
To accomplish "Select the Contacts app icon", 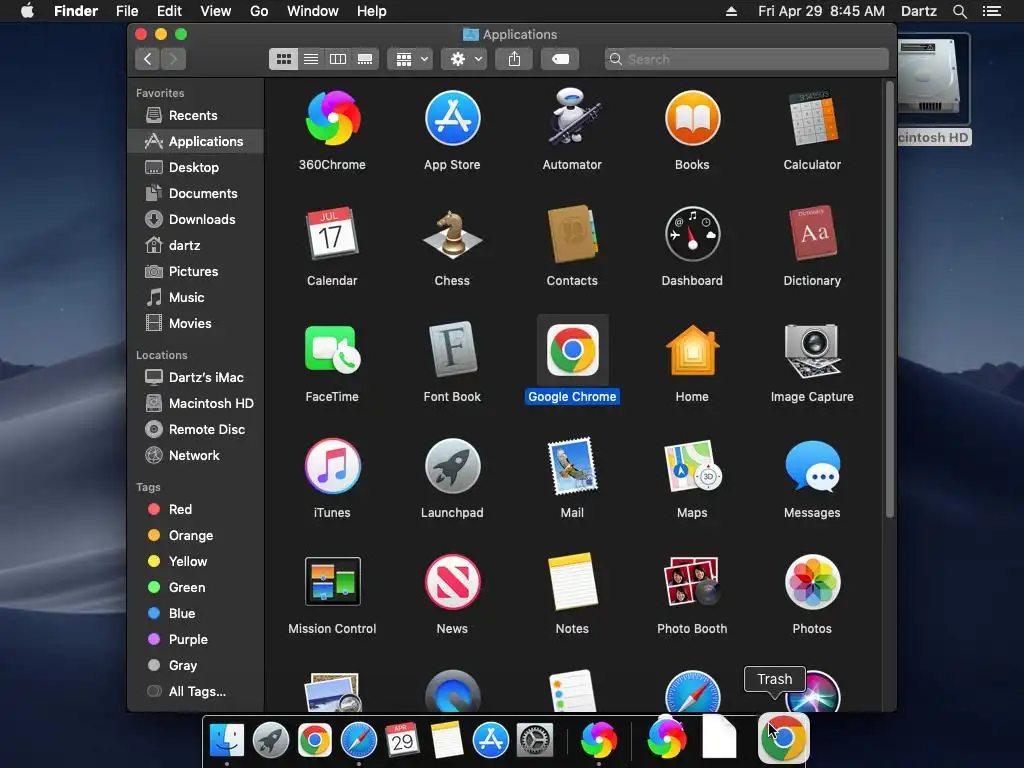I will point(572,234).
